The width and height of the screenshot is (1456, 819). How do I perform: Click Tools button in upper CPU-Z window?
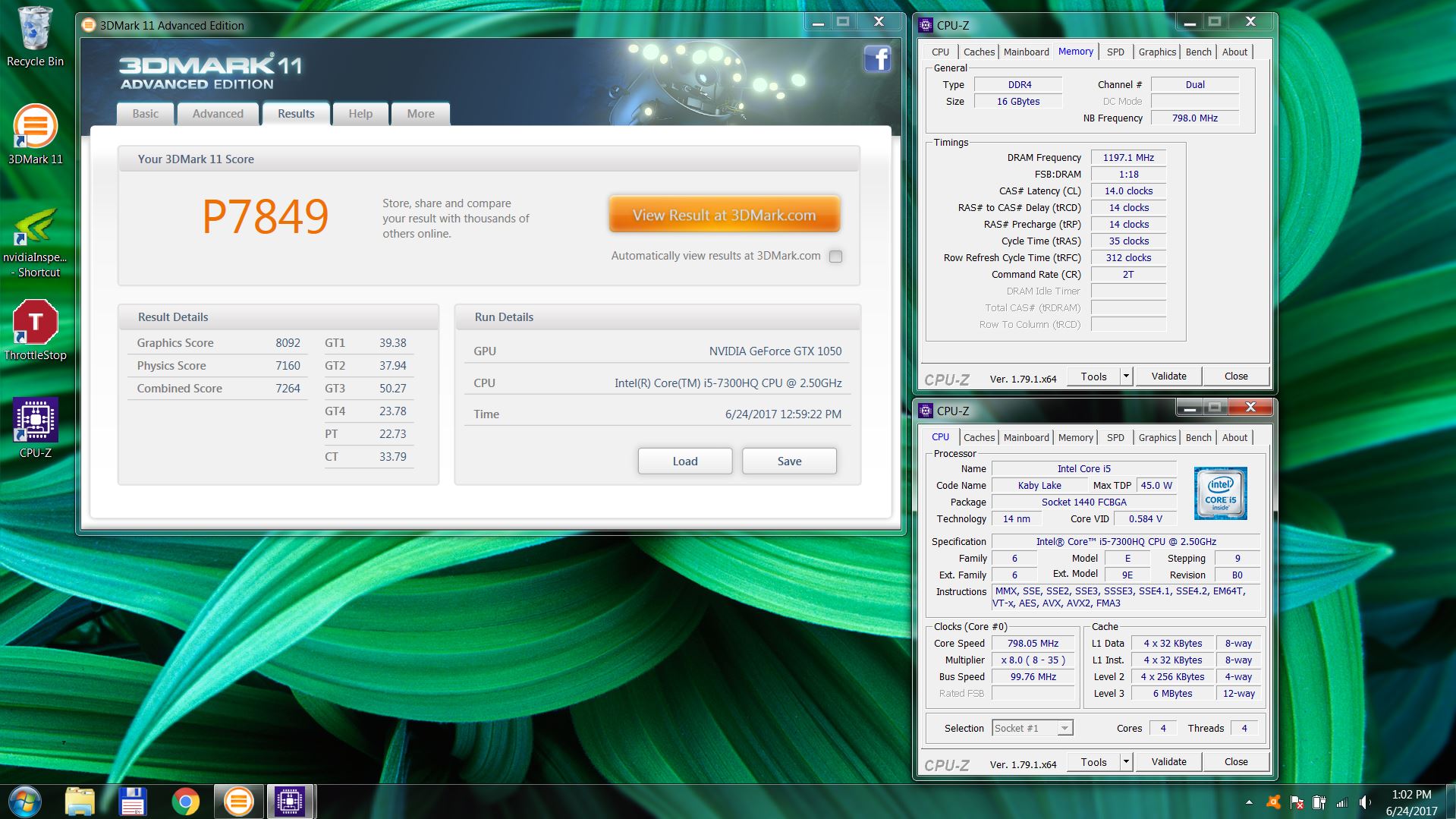tap(1093, 376)
